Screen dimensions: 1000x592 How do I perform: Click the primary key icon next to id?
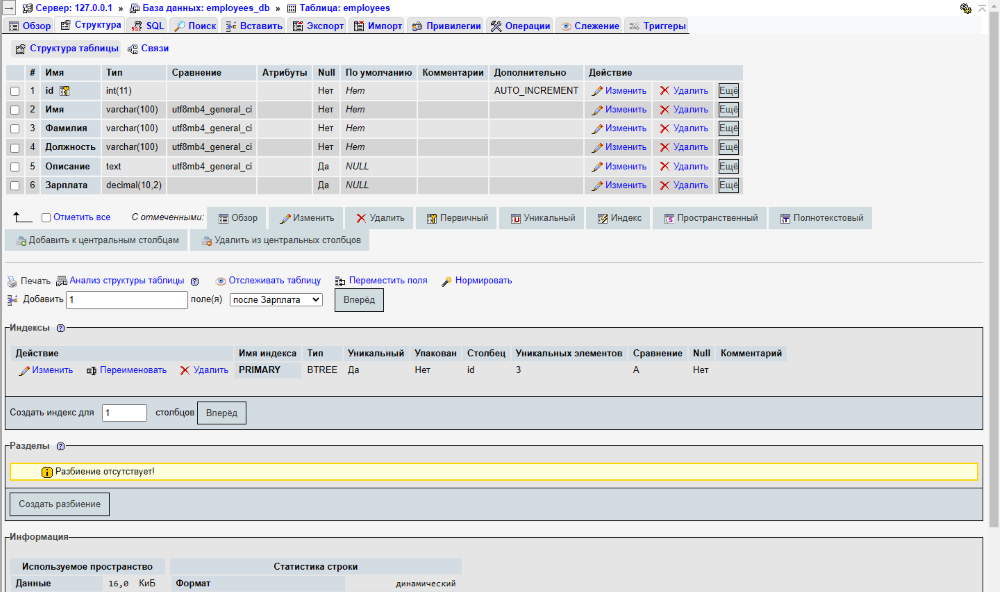click(x=63, y=90)
